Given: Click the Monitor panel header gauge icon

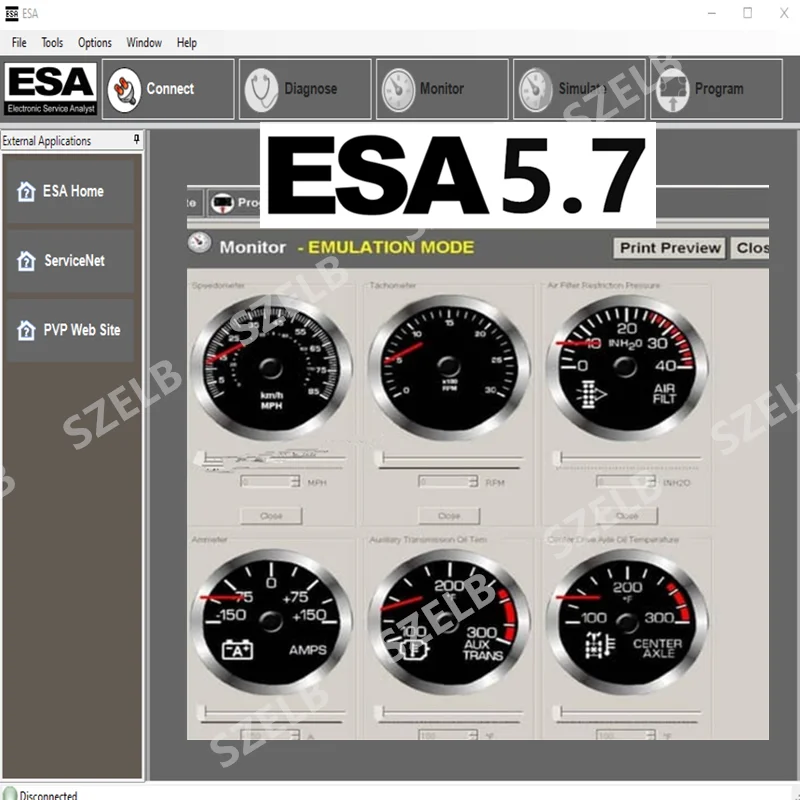Looking at the screenshot, I should tap(199, 242).
